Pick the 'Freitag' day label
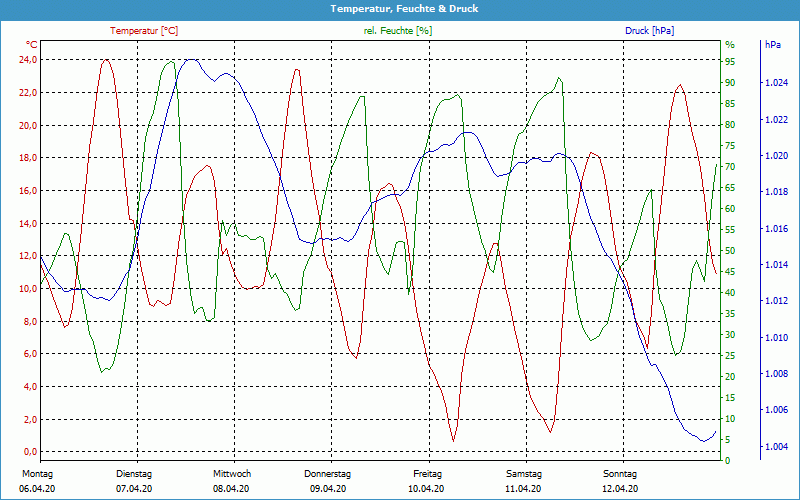Viewport: 800px width, 500px height. (x=427, y=474)
